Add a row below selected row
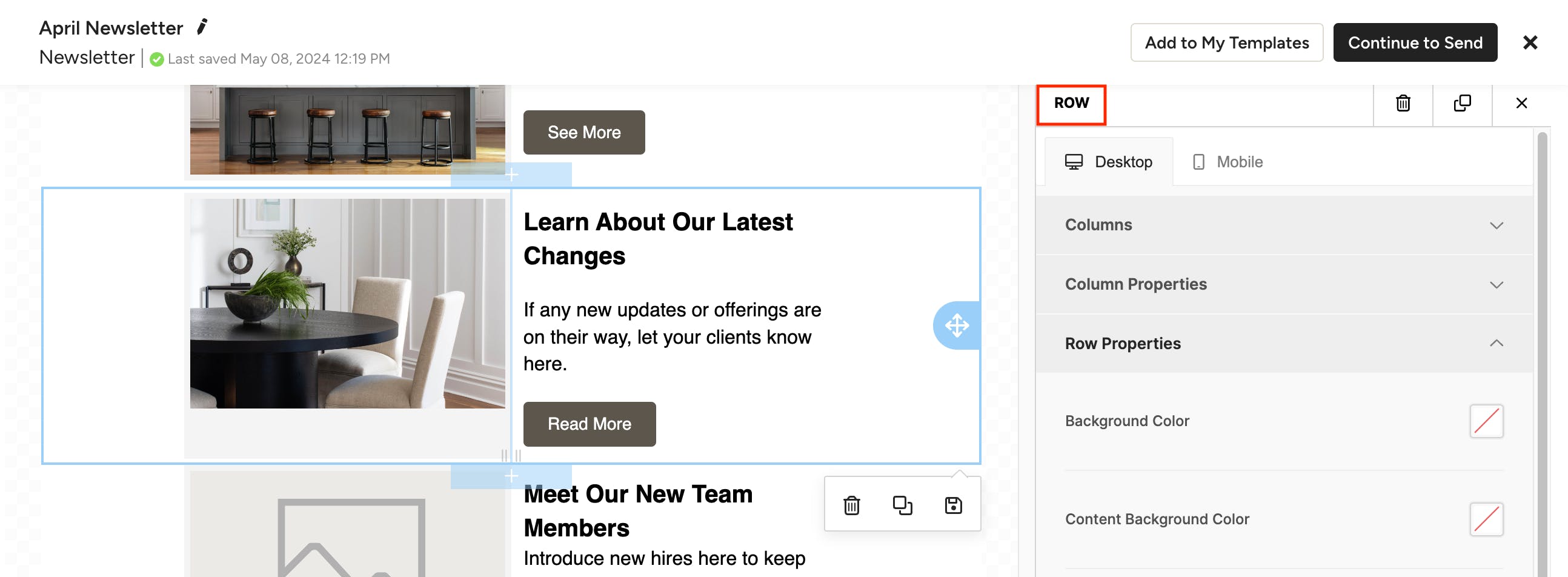 coord(511,475)
